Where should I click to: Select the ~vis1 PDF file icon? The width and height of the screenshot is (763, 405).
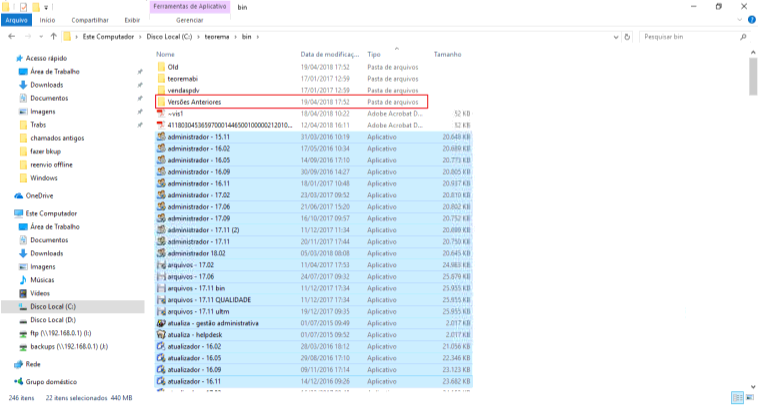click(x=162, y=113)
